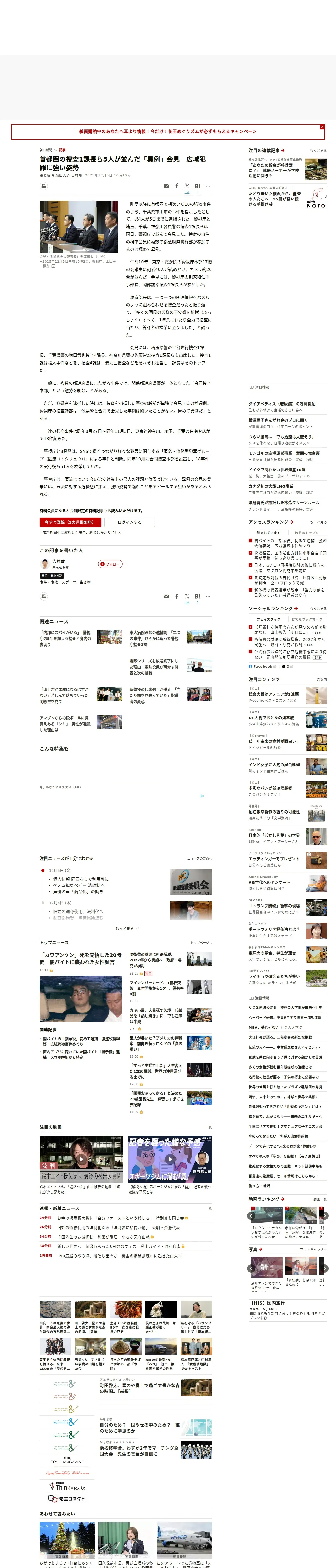Share article by email, top toolbar

click(x=166, y=186)
